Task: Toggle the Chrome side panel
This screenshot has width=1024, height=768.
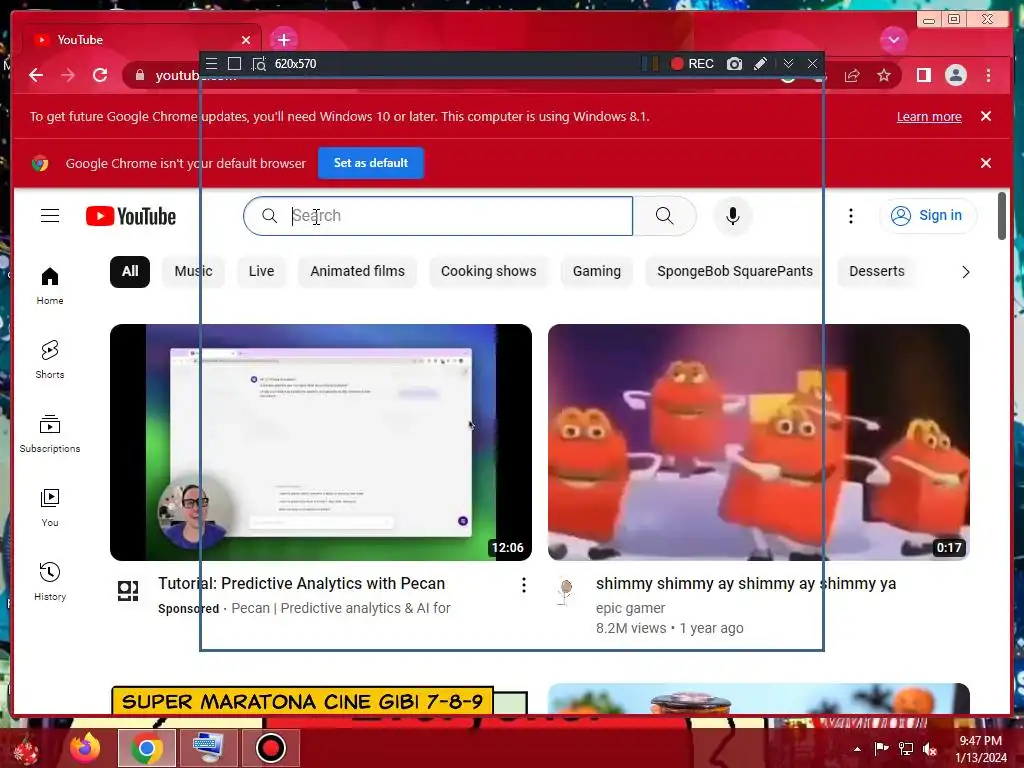Action: point(923,75)
